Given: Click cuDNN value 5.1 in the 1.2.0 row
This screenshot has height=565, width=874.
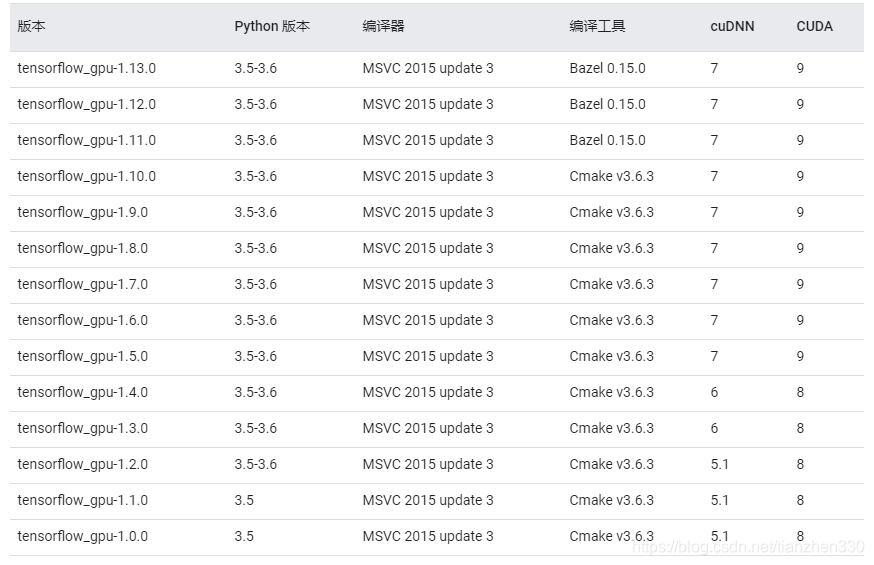Looking at the screenshot, I should tap(720, 465).
